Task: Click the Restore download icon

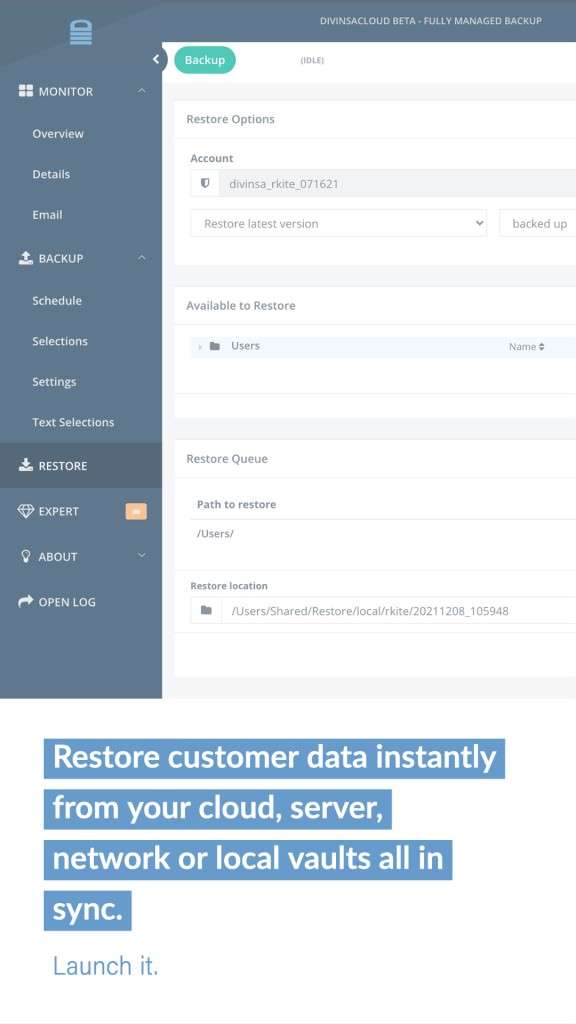Action: tap(25, 465)
